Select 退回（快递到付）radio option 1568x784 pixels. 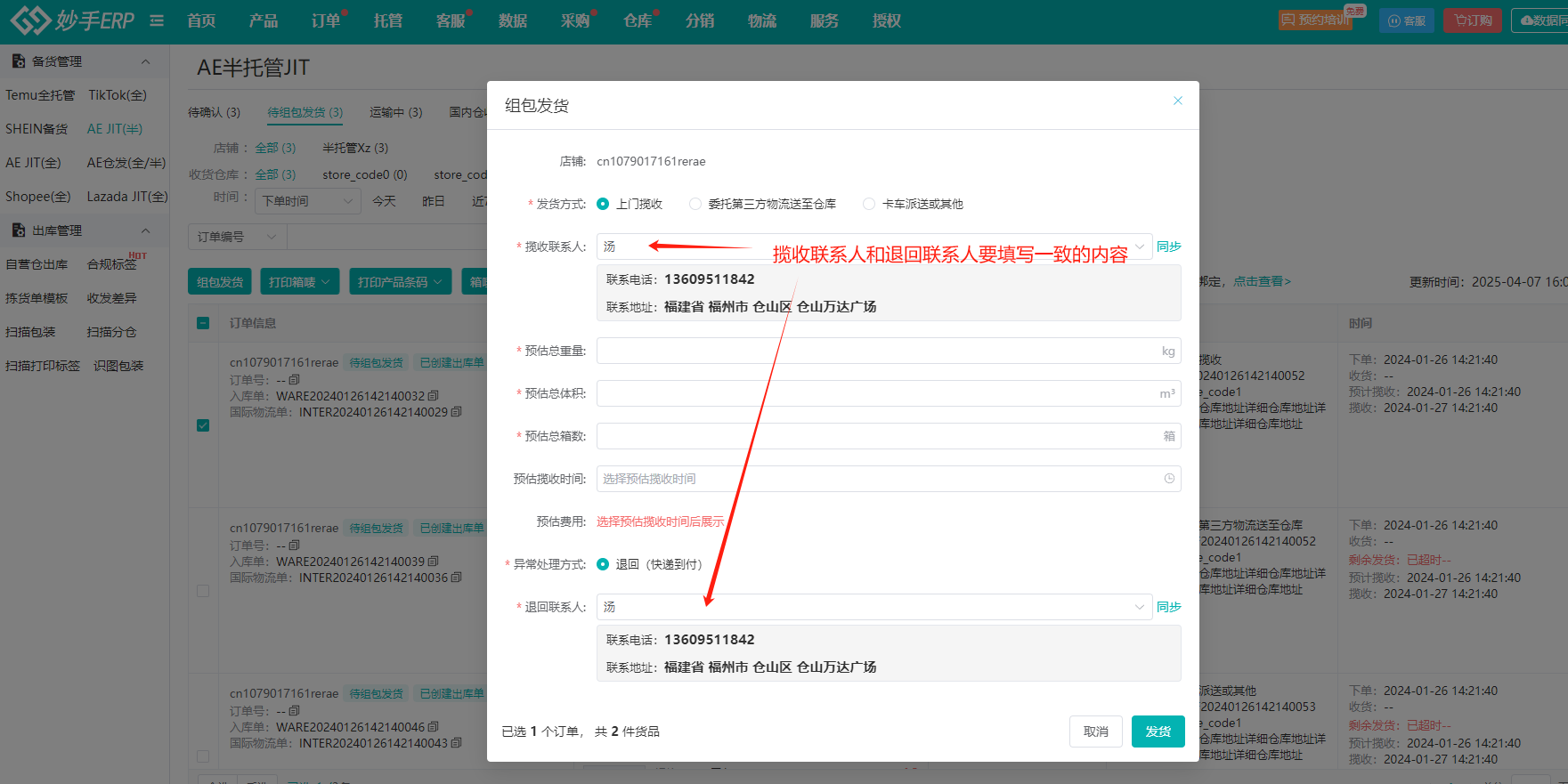[x=603, y=564]
